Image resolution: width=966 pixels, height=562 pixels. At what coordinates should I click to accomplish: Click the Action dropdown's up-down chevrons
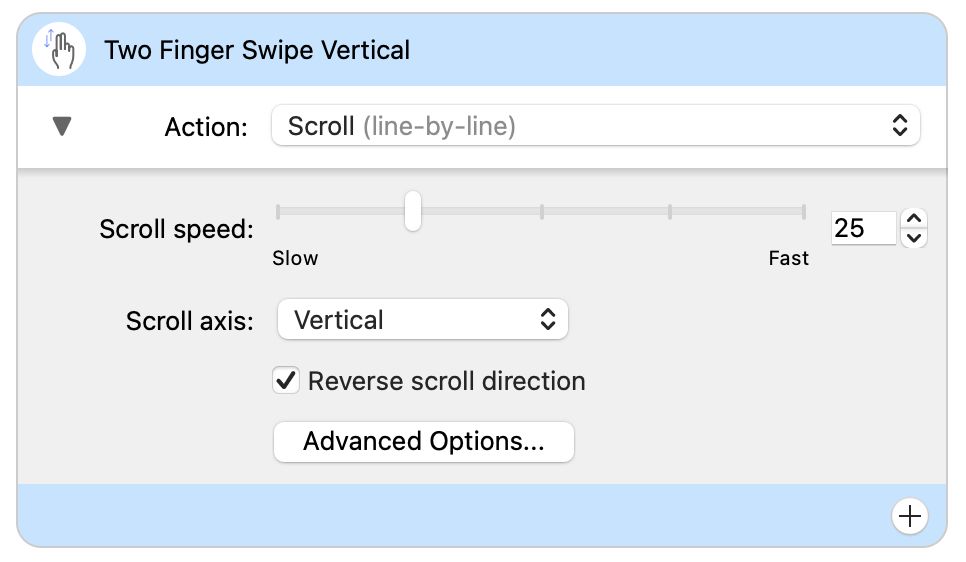click(x=899, y=127)
